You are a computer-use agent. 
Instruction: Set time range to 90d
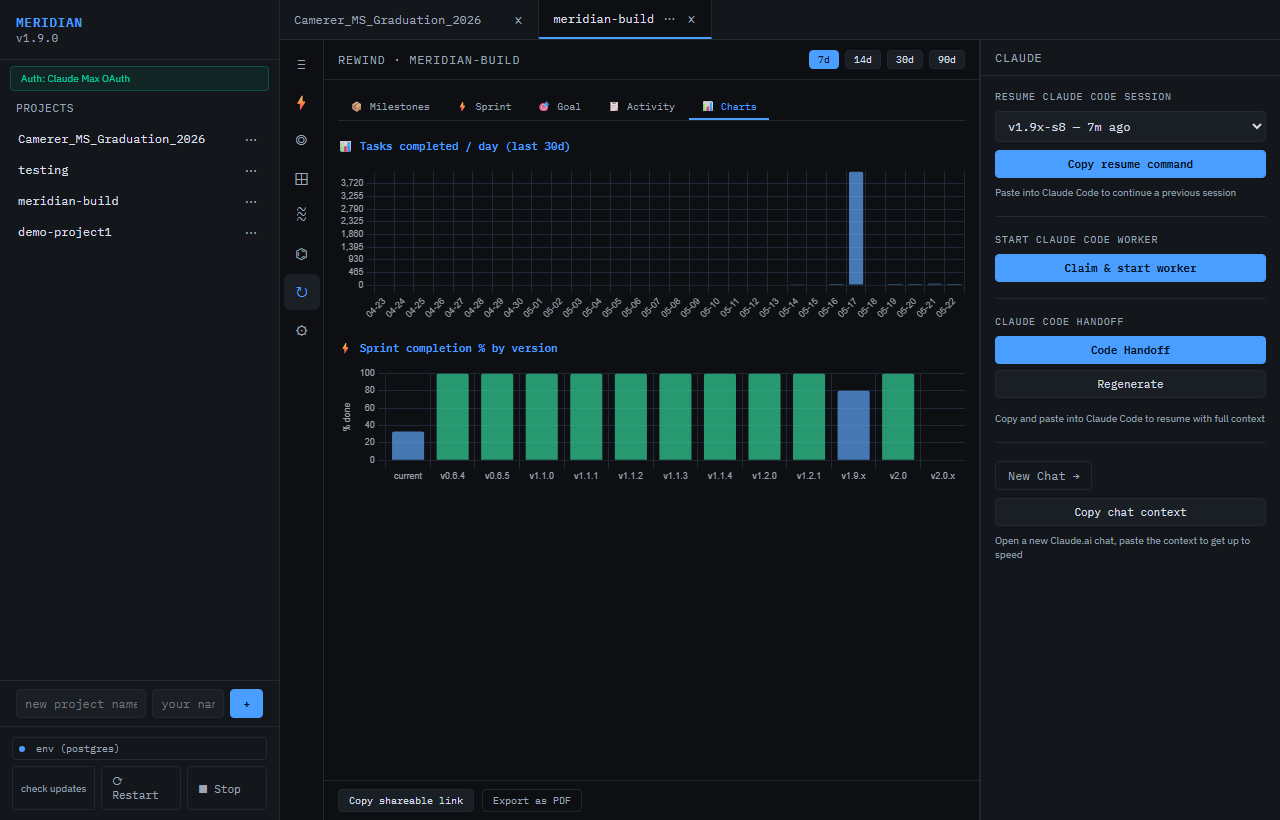pyautogui.click(x=946, y=60)
